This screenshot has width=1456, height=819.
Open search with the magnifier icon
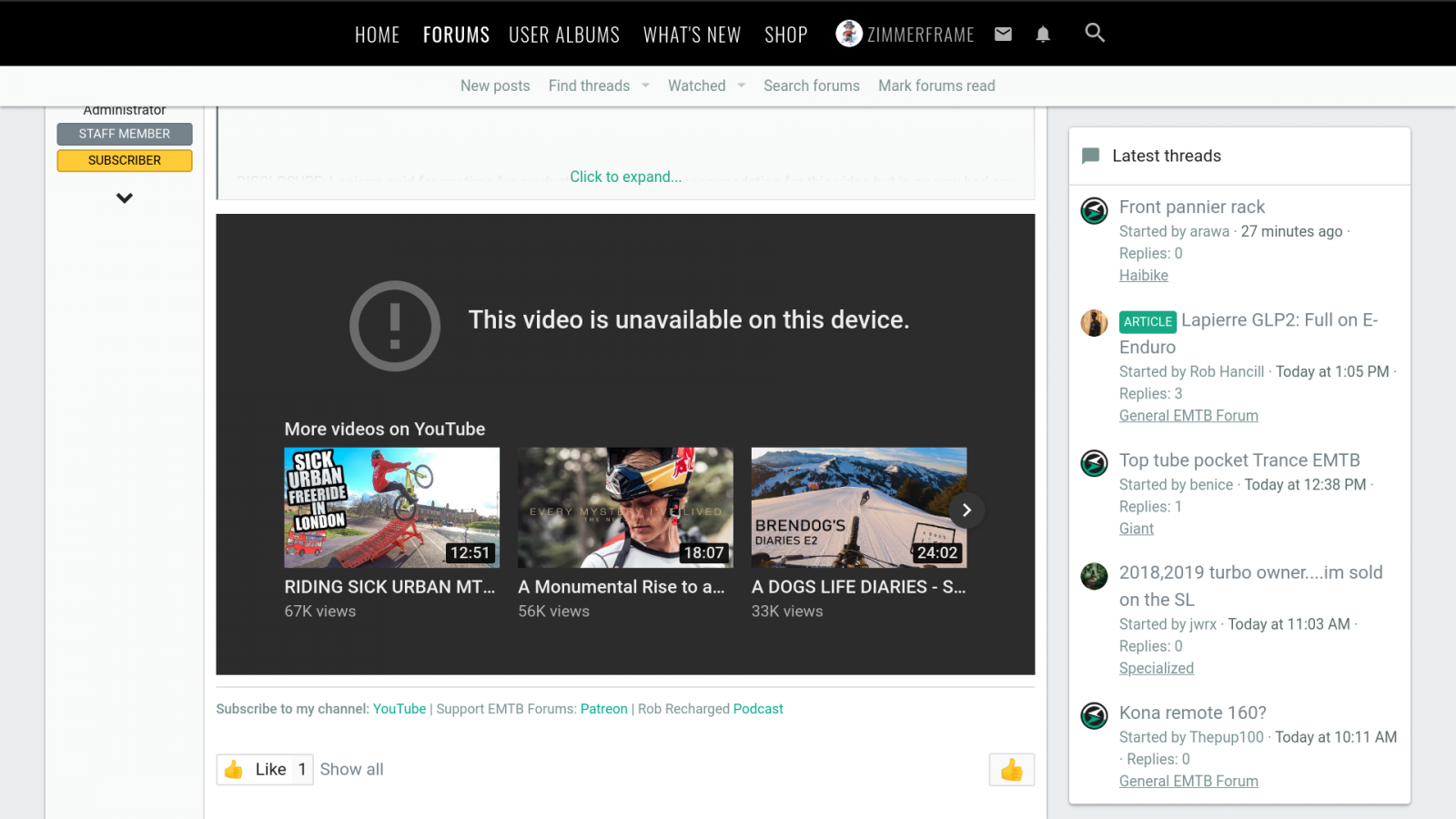click(1095, 33)
